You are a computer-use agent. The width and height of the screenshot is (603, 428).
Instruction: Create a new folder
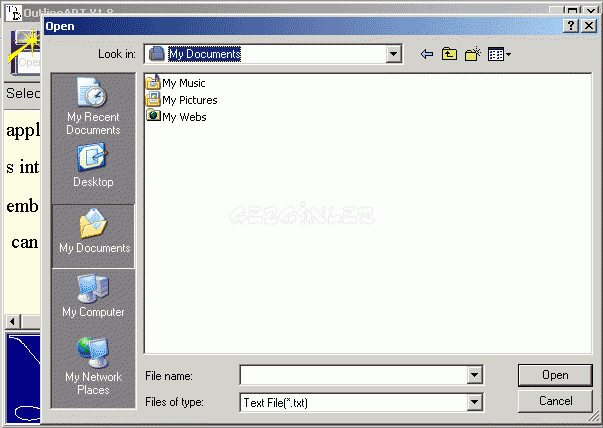point(473,54)
